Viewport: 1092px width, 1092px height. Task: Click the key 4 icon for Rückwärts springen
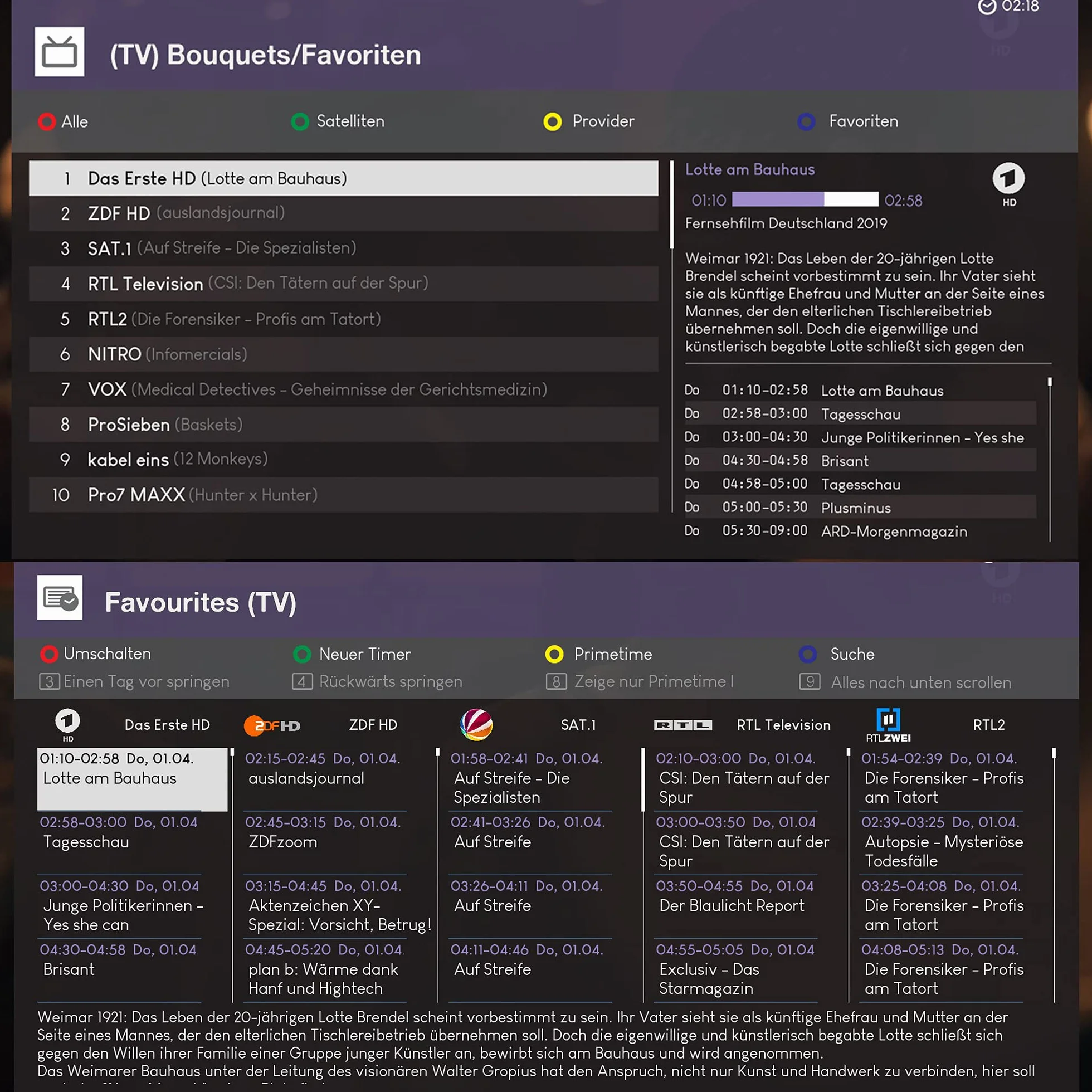pyautogui.click(x=303, y=681)
